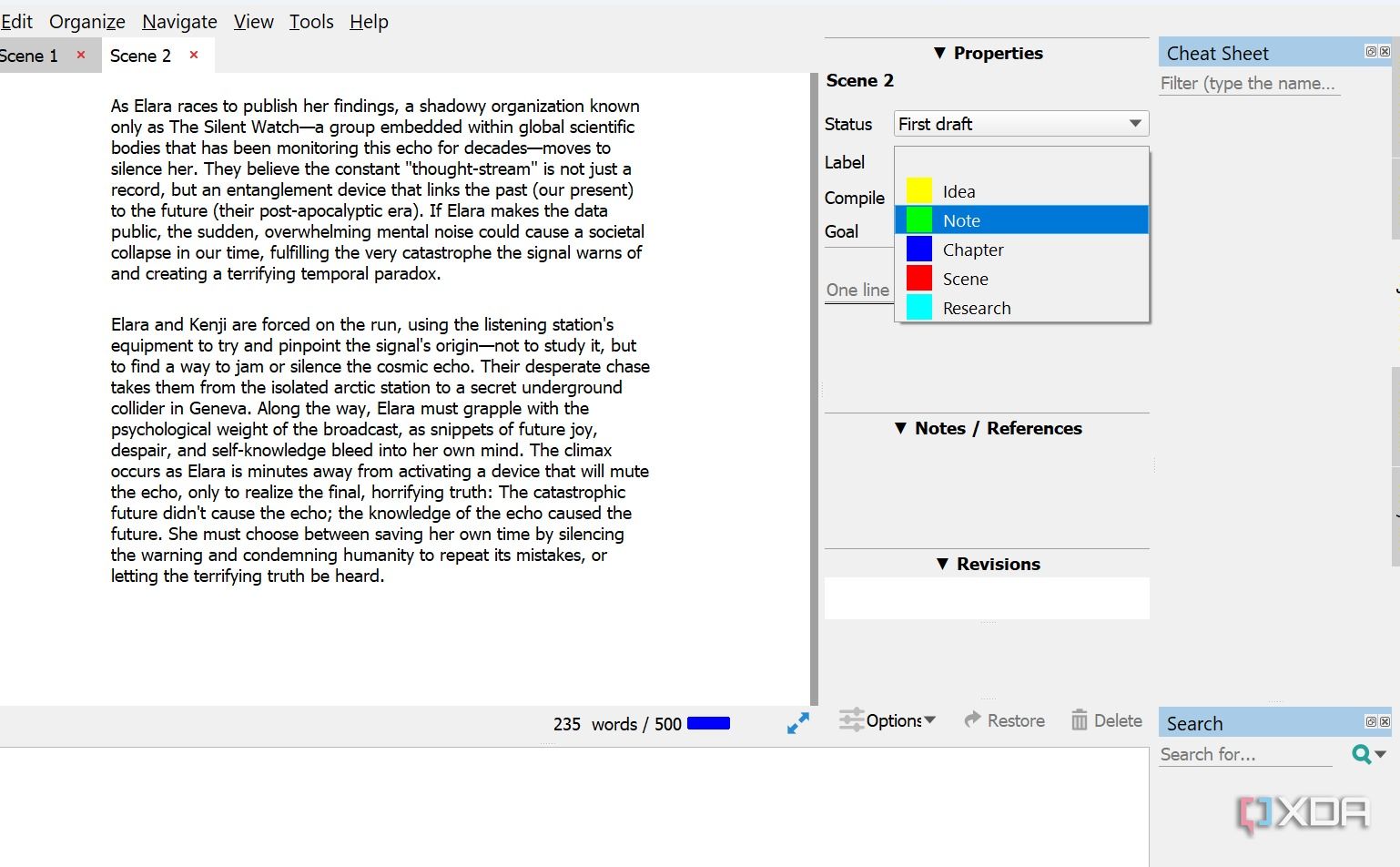Open the Organize menu
This screenshot has width=1400, height=867.
click(87, 22)
